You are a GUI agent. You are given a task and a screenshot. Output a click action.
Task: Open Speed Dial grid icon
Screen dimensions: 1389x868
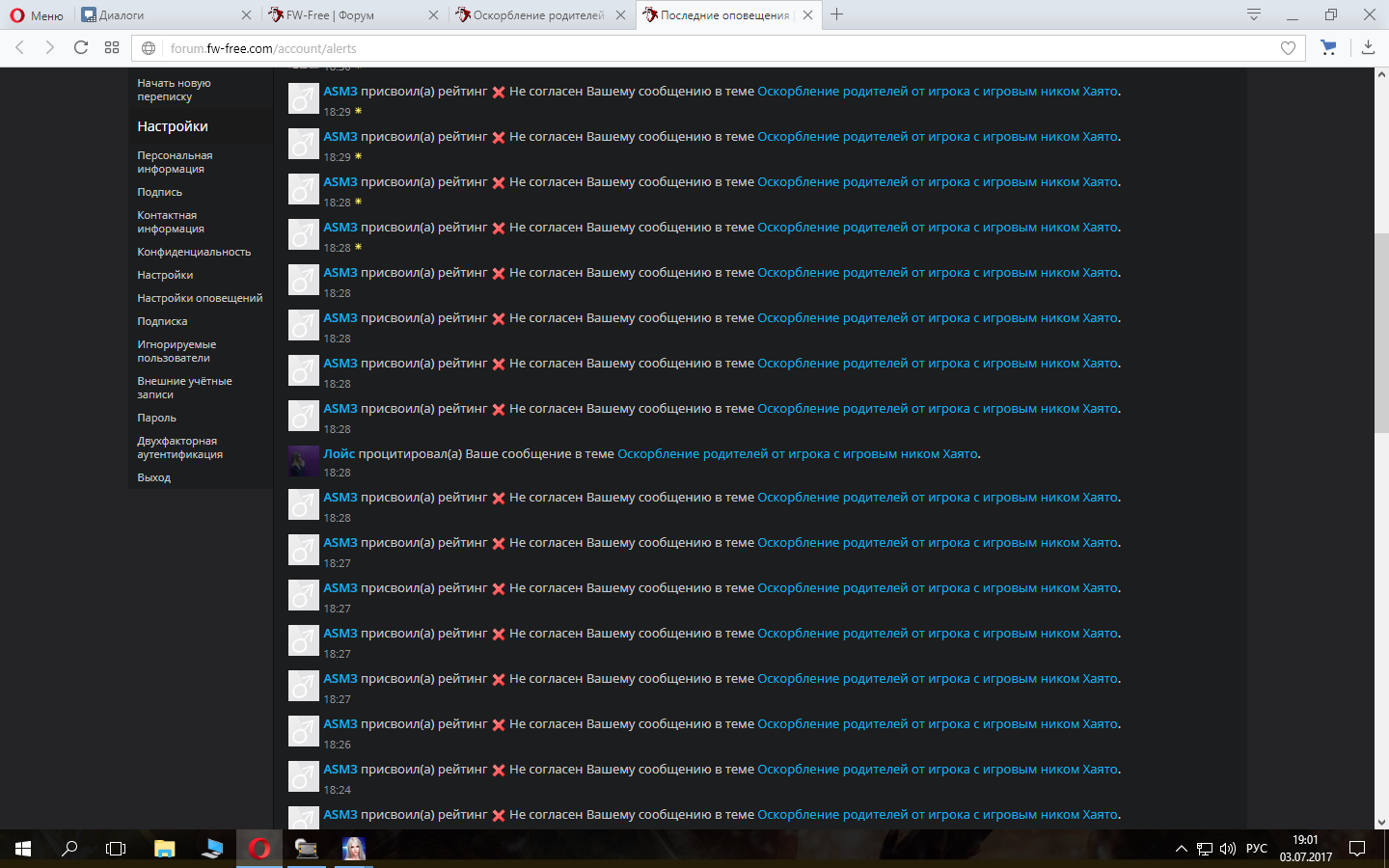[x=112, y=47]
